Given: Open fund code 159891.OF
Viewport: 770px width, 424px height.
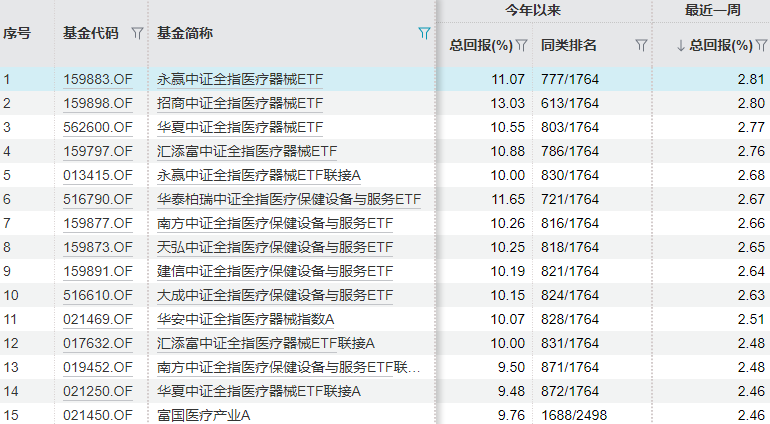Looking at the screenshot, I should pos(98,271).
